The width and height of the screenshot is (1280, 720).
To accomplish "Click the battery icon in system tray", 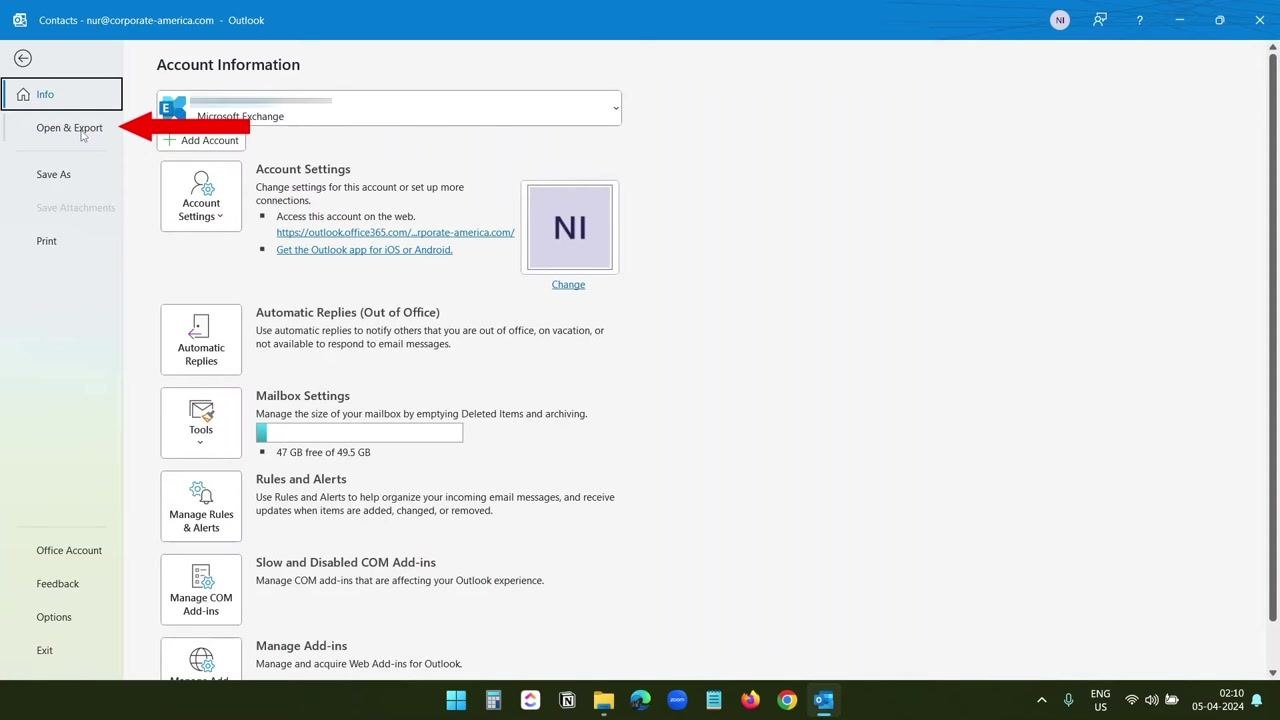I will (1172, 700).
